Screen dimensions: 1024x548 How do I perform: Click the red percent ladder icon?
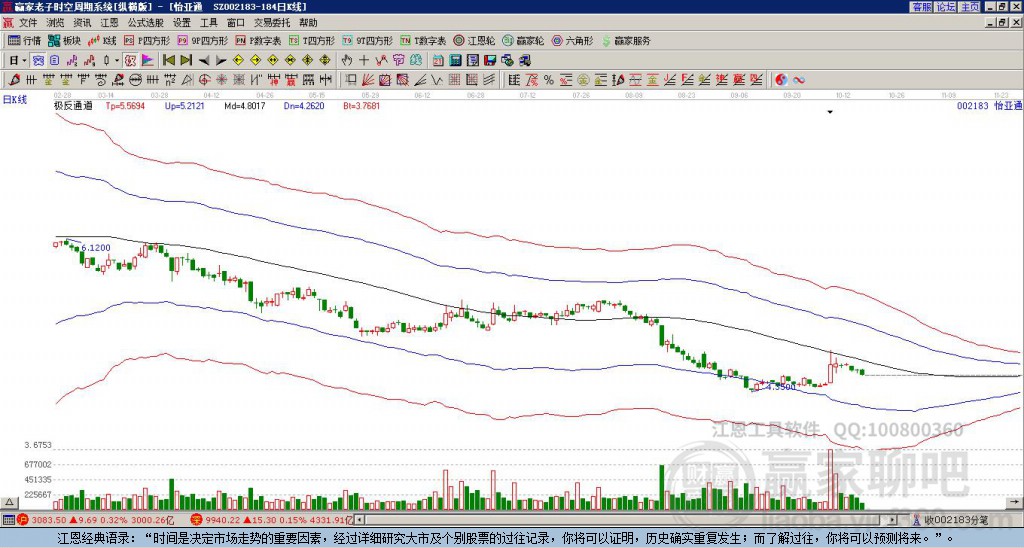click(x=566, y=80)
